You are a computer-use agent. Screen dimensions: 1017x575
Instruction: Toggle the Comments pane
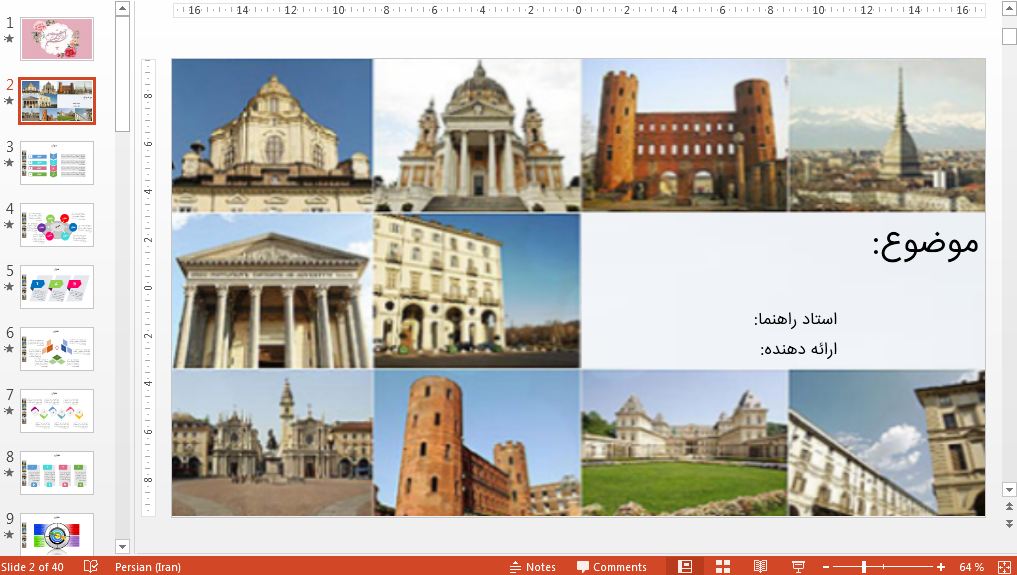click(611, 567)
